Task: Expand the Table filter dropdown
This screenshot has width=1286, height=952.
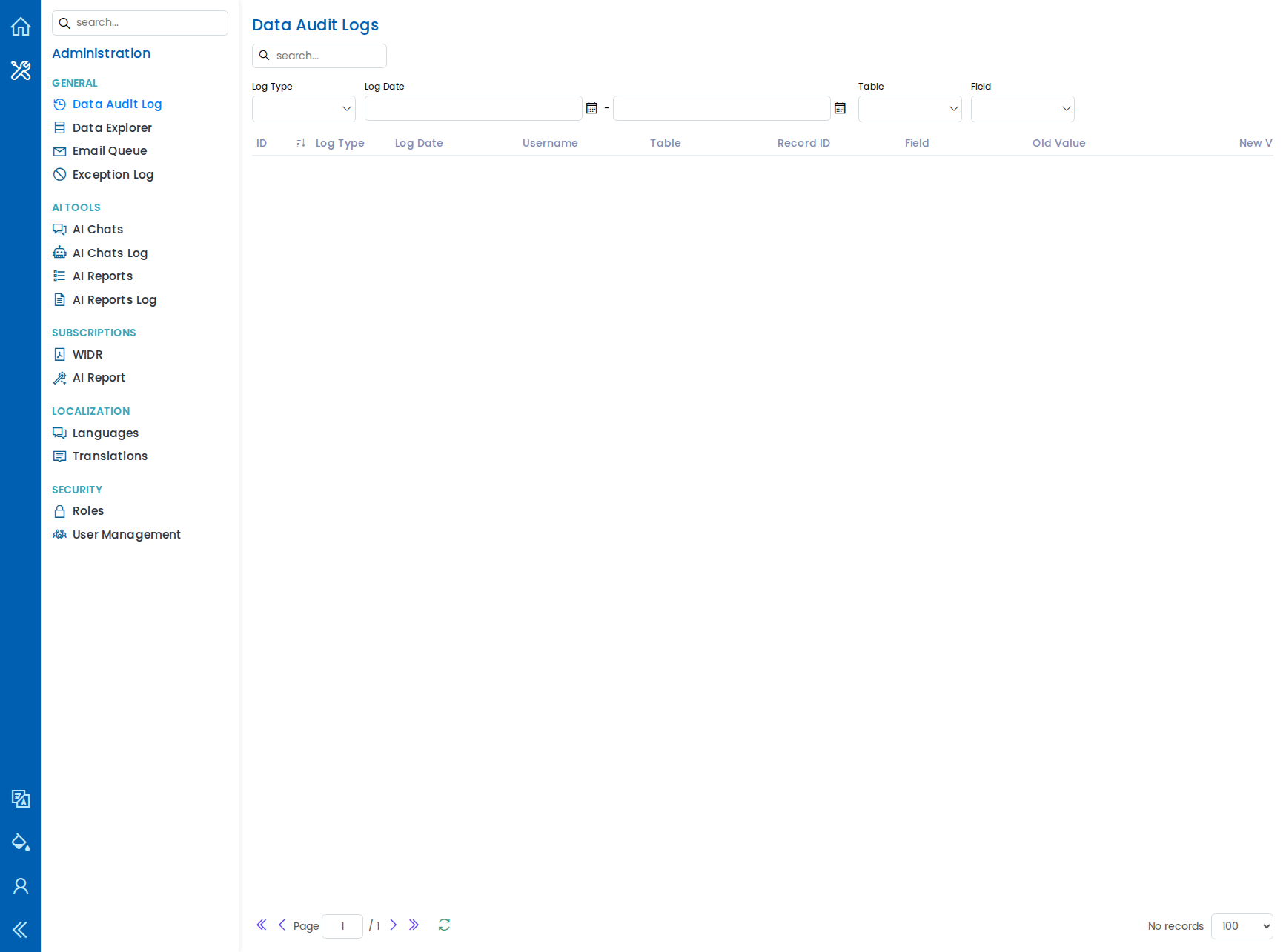Action: click(910, 109)
